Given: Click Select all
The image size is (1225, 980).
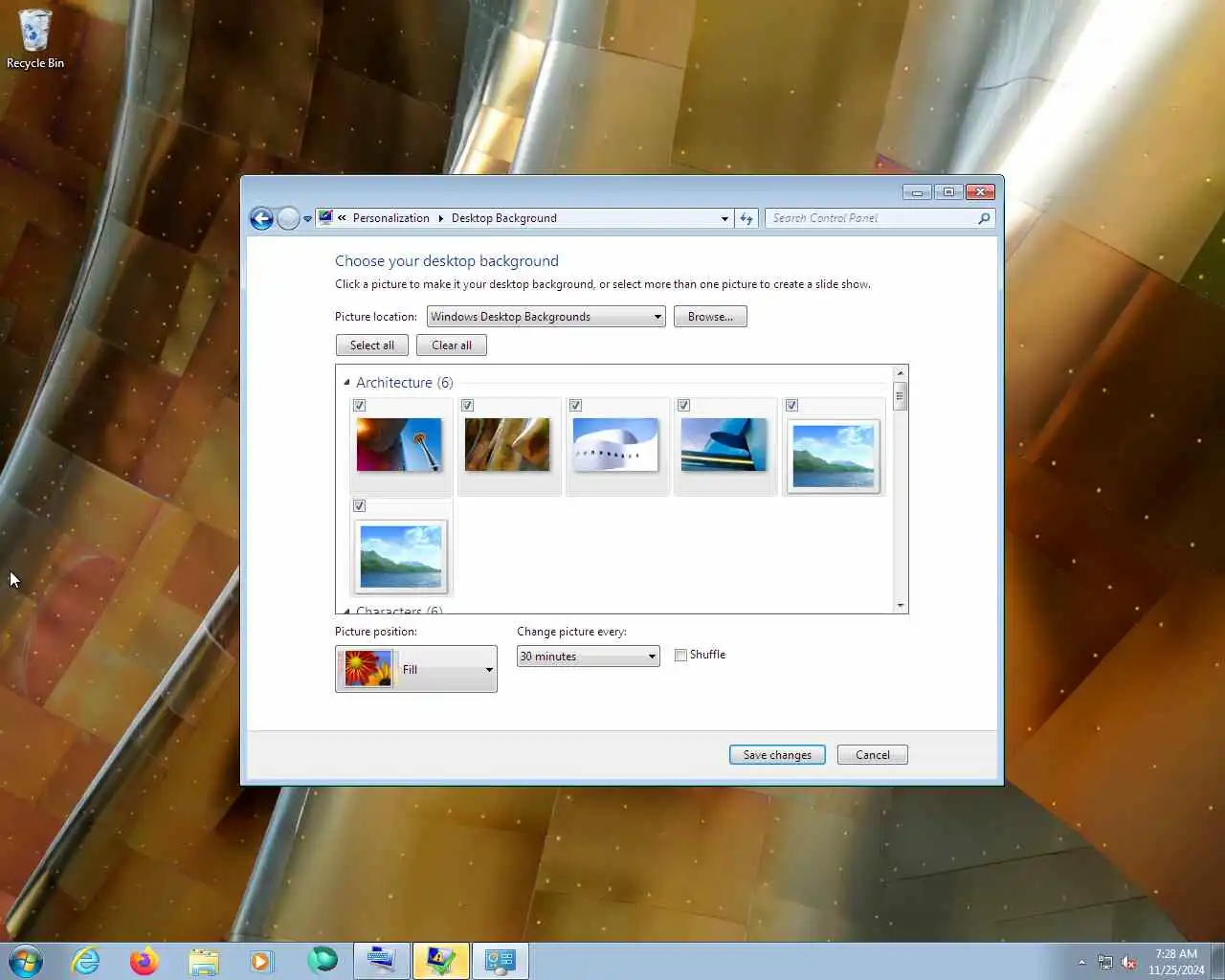Looking at the screenshot, I should click(x=372, y=345).
